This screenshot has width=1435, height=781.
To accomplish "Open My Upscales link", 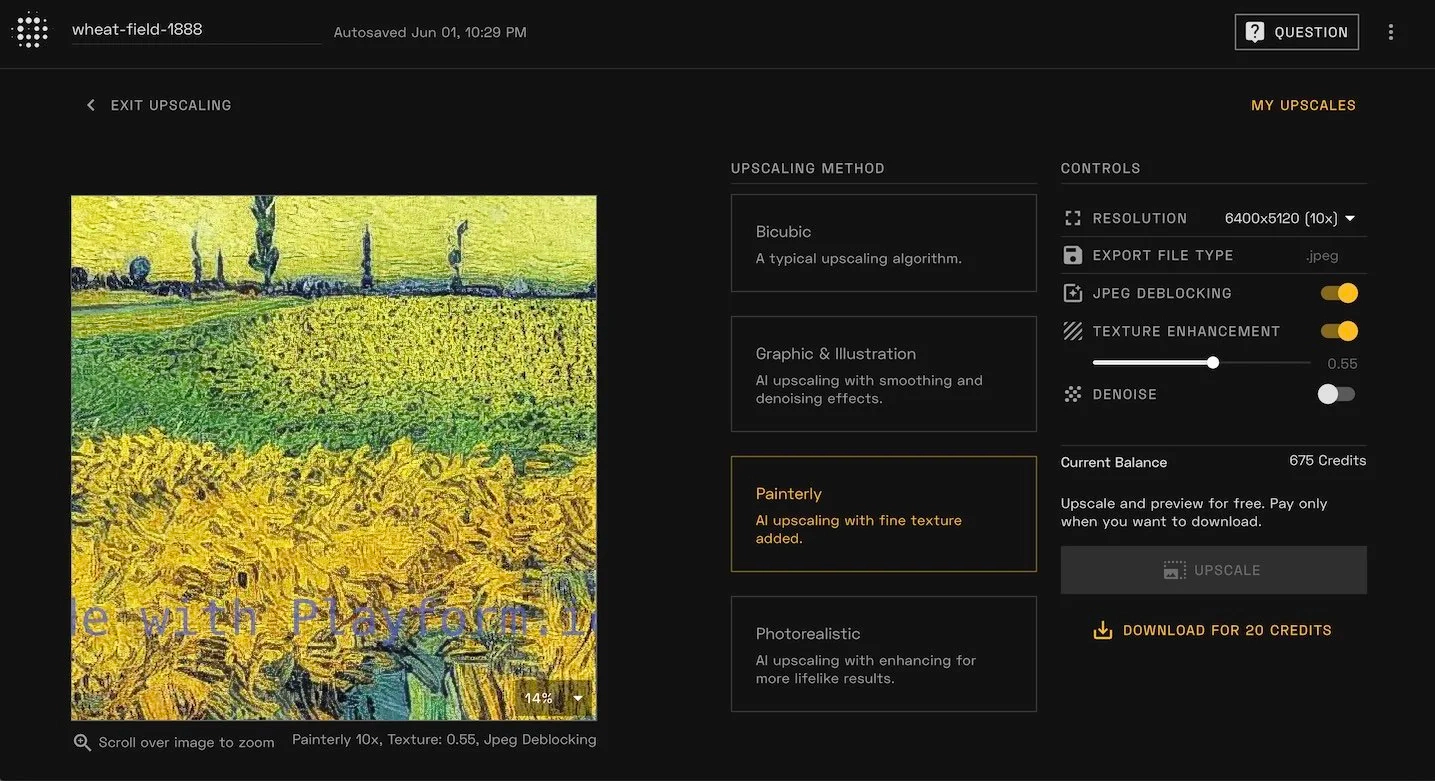I will [1303, 105].
